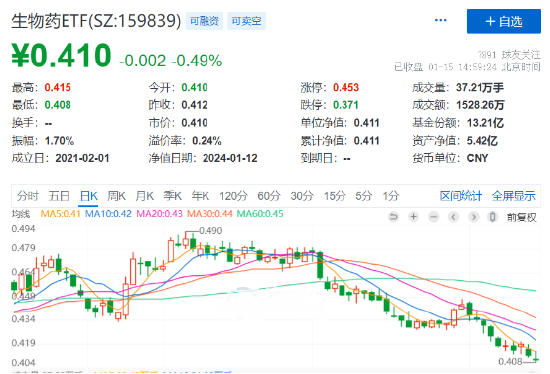Click the 跌停 value 0.371

[x=346, y=105]
